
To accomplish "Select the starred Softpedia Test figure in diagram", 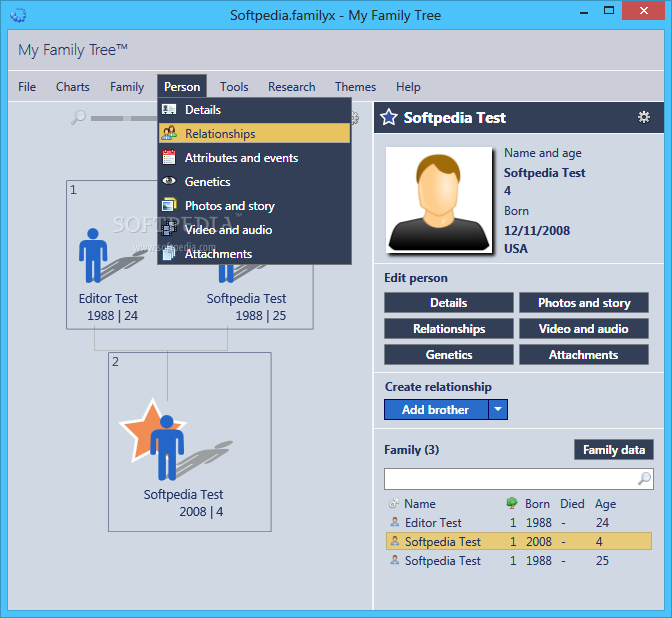I will tap(167, 447).
